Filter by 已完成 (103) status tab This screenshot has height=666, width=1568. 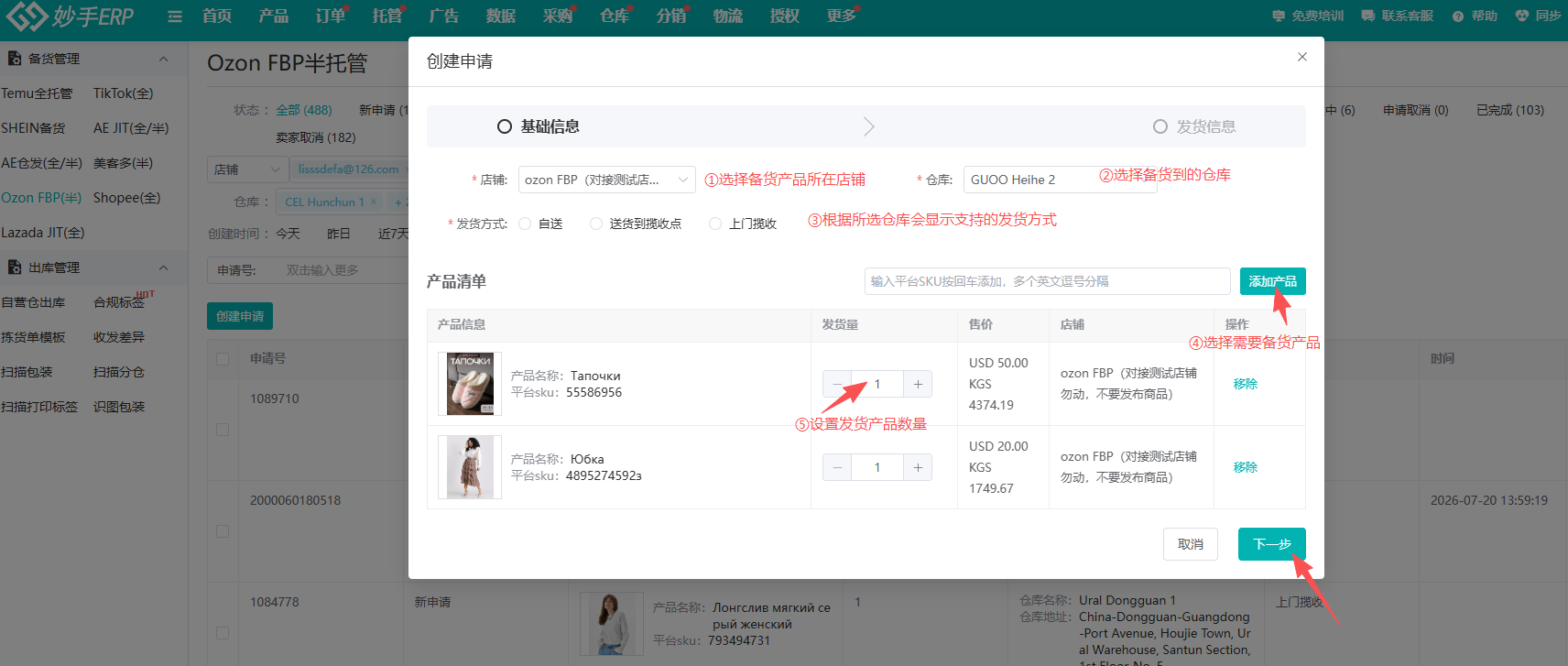[1510, 110]
